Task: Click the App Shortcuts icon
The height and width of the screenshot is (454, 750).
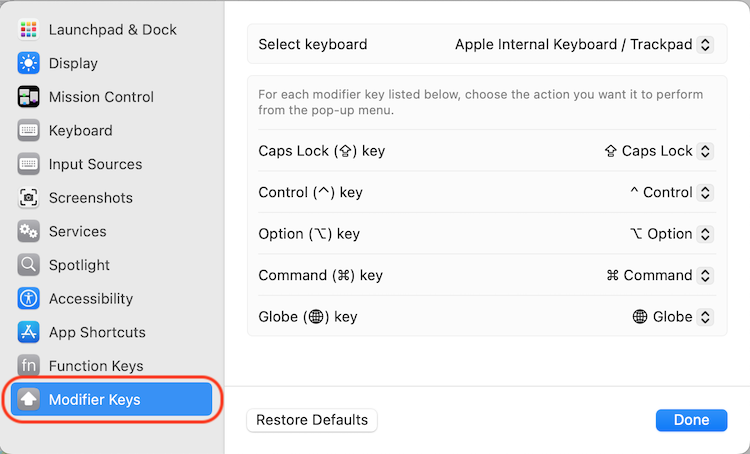Action: pos(28,332)
